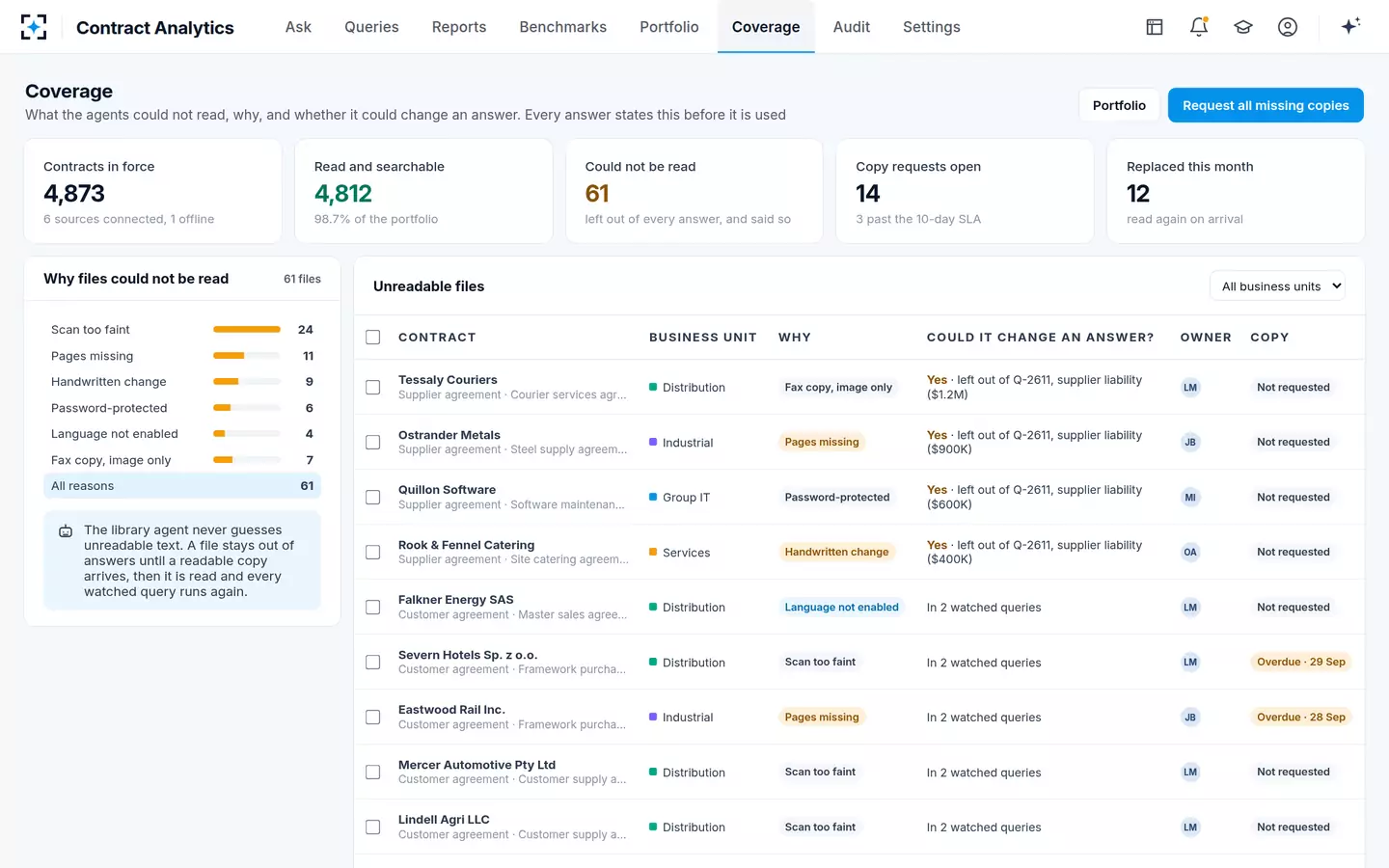Viewport: 1389px width, 868px height.
Task: Click the library agent icon in the info note
Action: point(66,531)
